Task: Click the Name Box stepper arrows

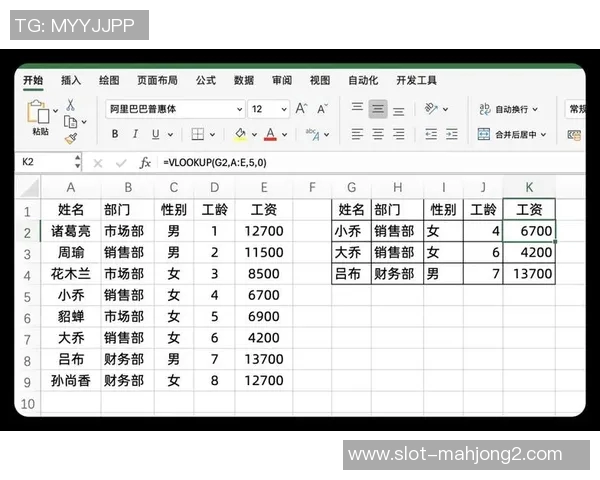Action: pos(78,162)
